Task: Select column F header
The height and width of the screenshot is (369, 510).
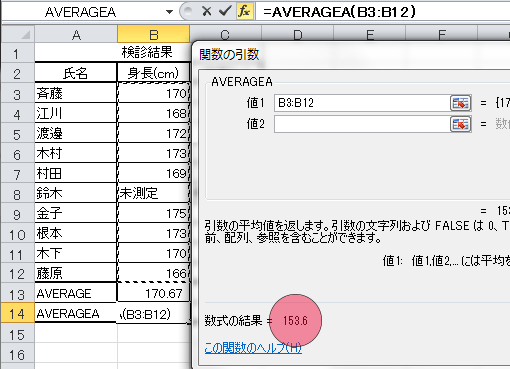Action: 441,34
